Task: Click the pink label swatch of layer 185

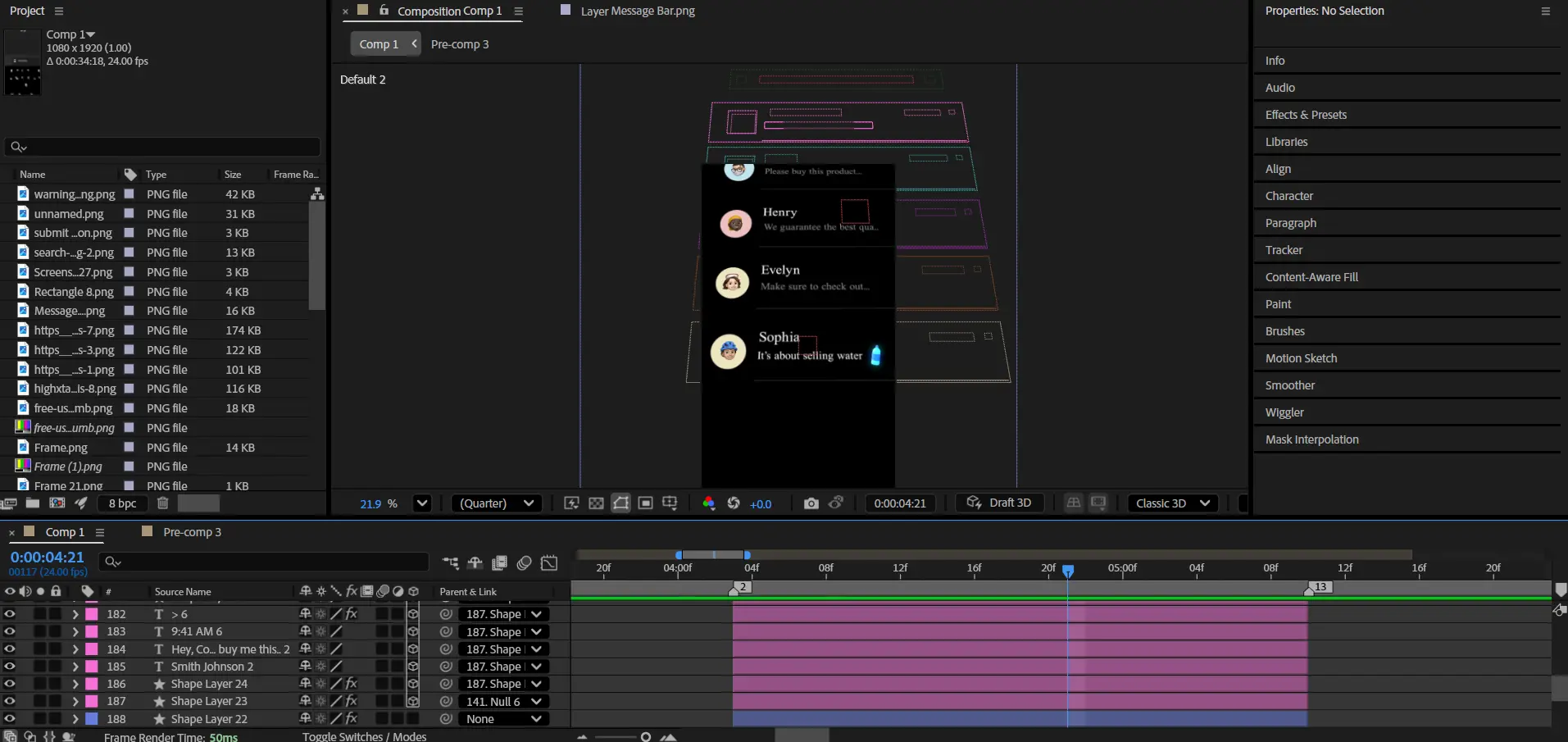Action: coord(92,667)
